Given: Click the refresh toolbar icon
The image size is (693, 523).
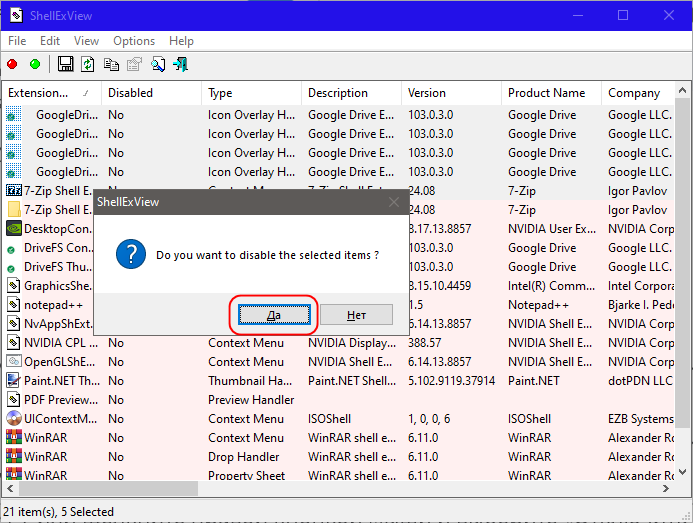Looking at the screenshot, I should tap(88, 65).
